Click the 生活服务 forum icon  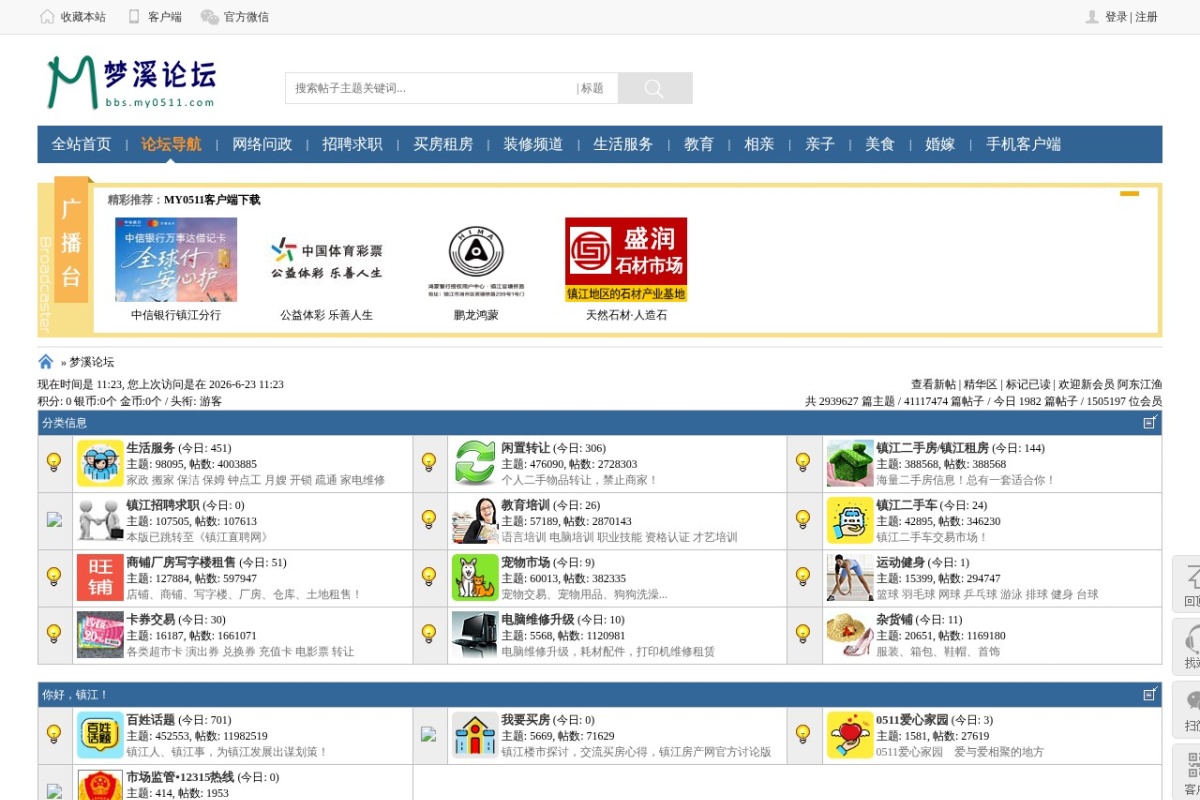point(100,464)
